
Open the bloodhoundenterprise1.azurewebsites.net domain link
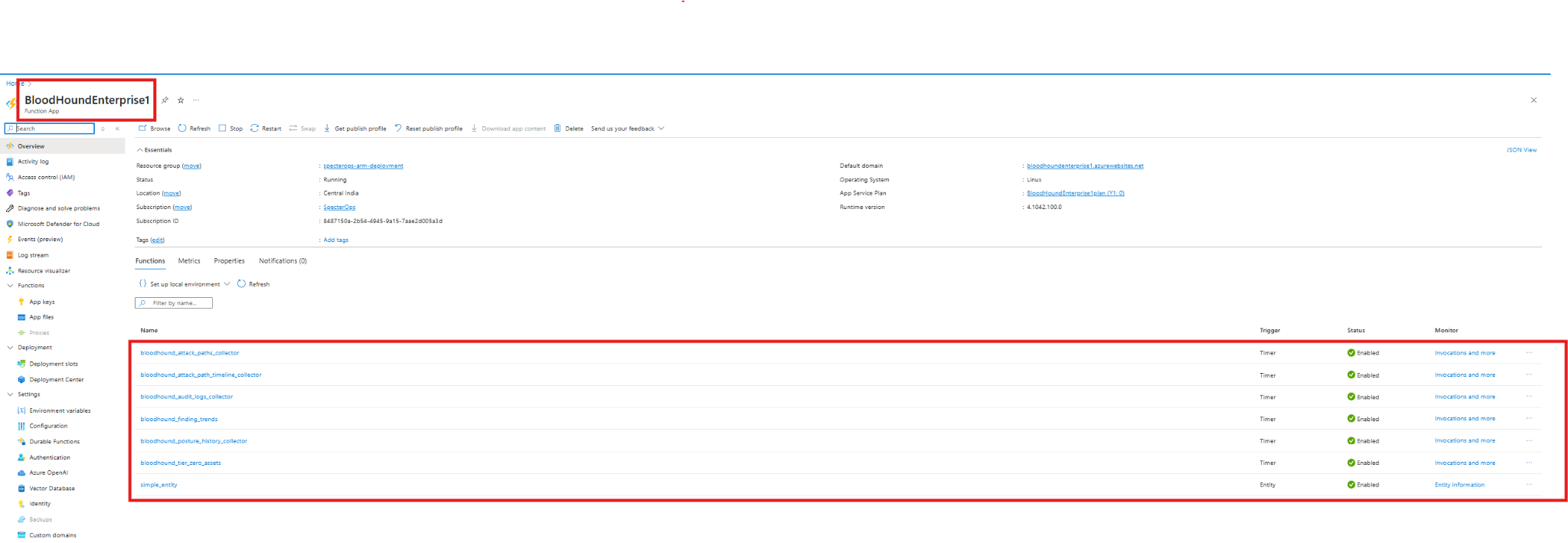1085,166
